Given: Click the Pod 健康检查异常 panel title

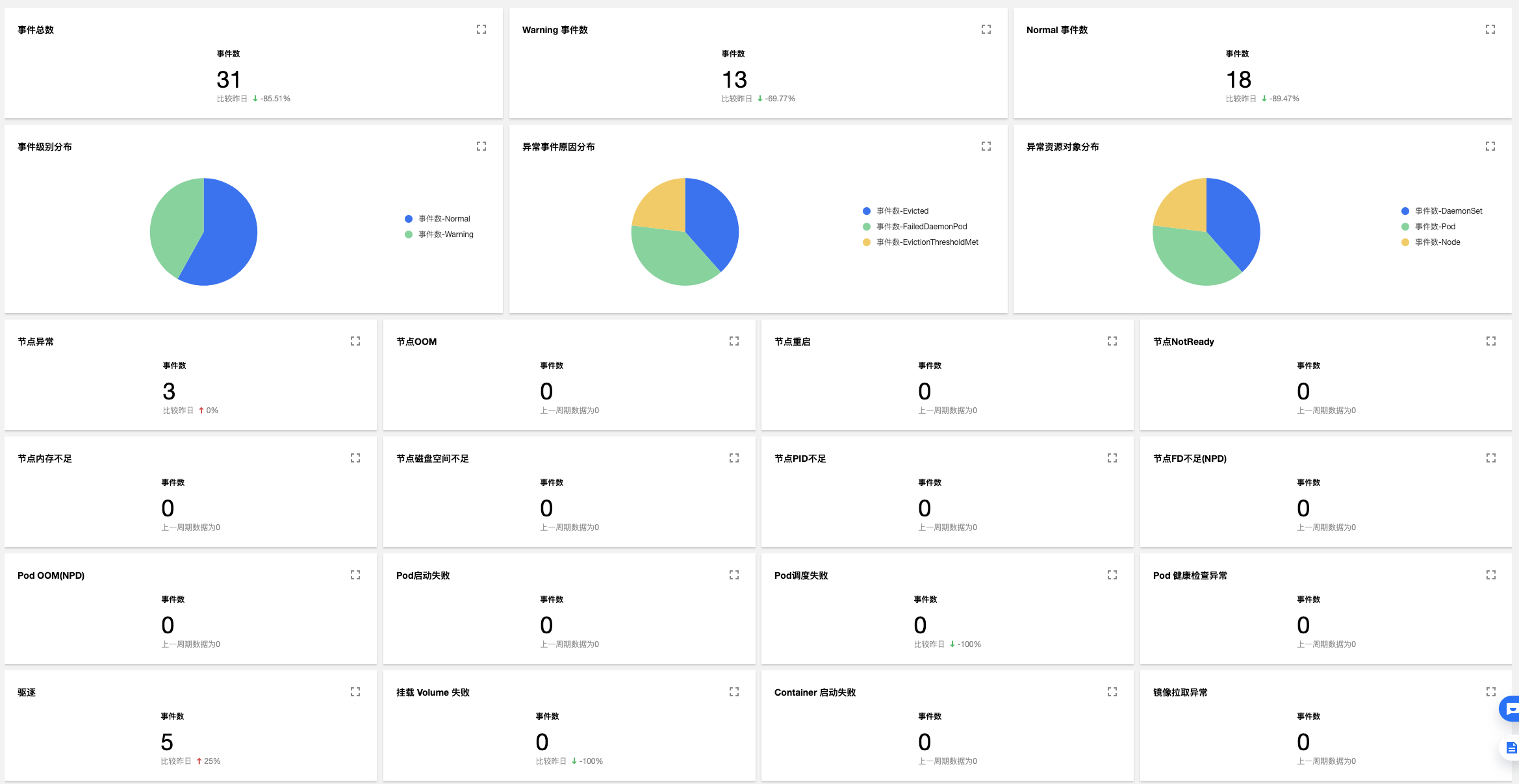Looking at the screenshot, I should [1190, 575].
